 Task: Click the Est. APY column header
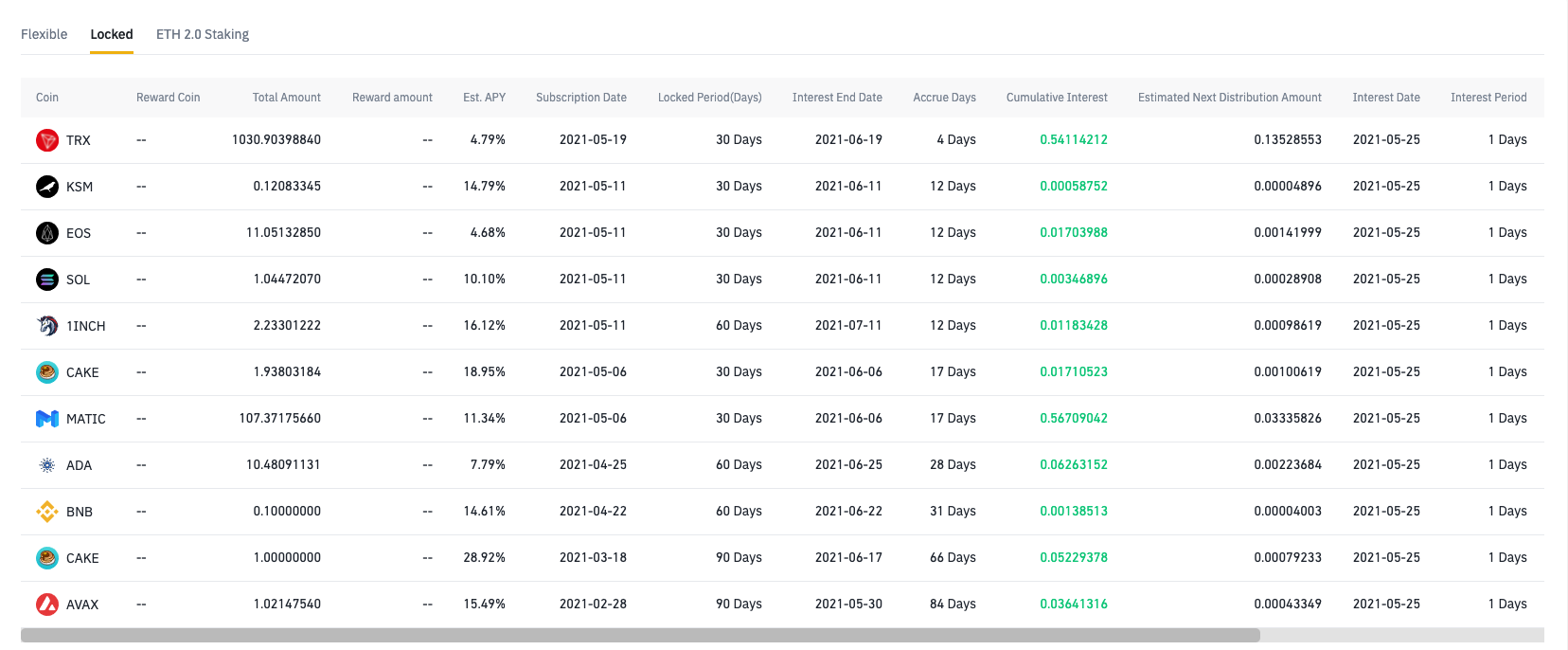pyautogui.click(x=484, y=98)
